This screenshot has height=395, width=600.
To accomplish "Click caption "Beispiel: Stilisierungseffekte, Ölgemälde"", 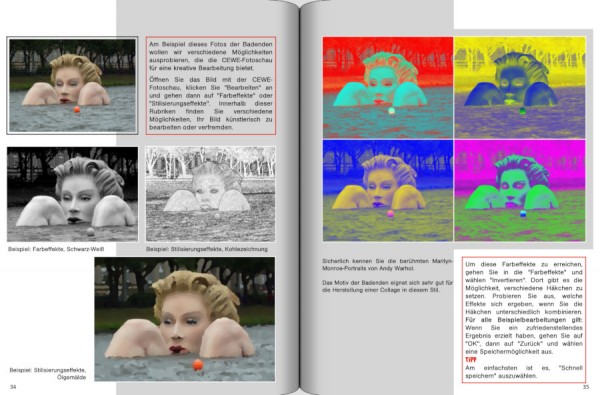I will [48, 374].
